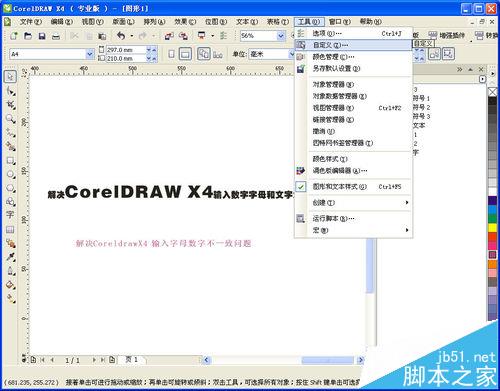Select the Ellipse tool
This screenshot has height=391, width=500.
pos(11,174)
